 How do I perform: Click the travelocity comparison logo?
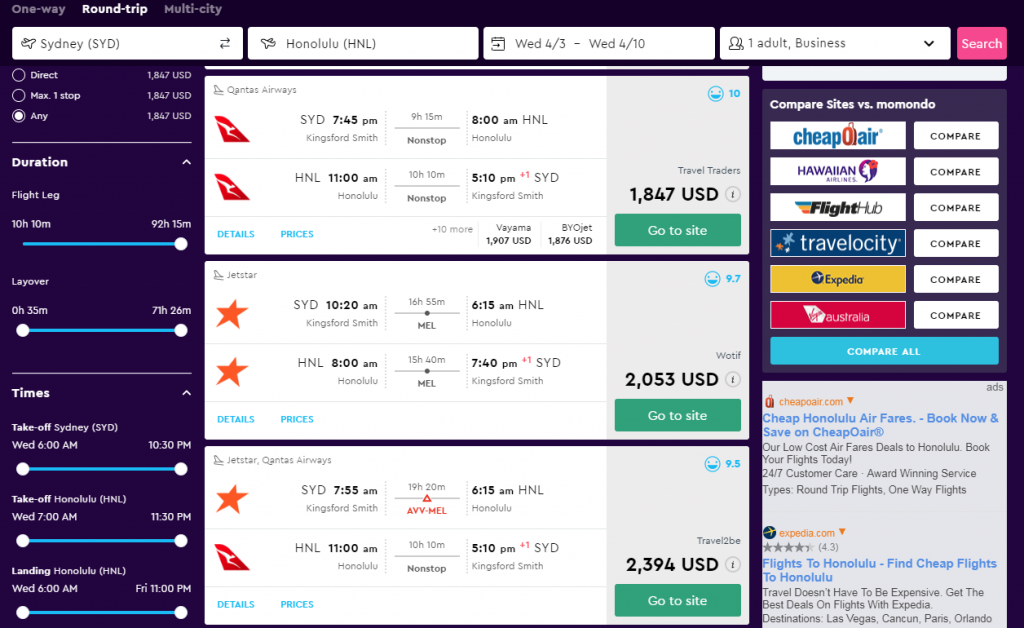coord(838,243)
